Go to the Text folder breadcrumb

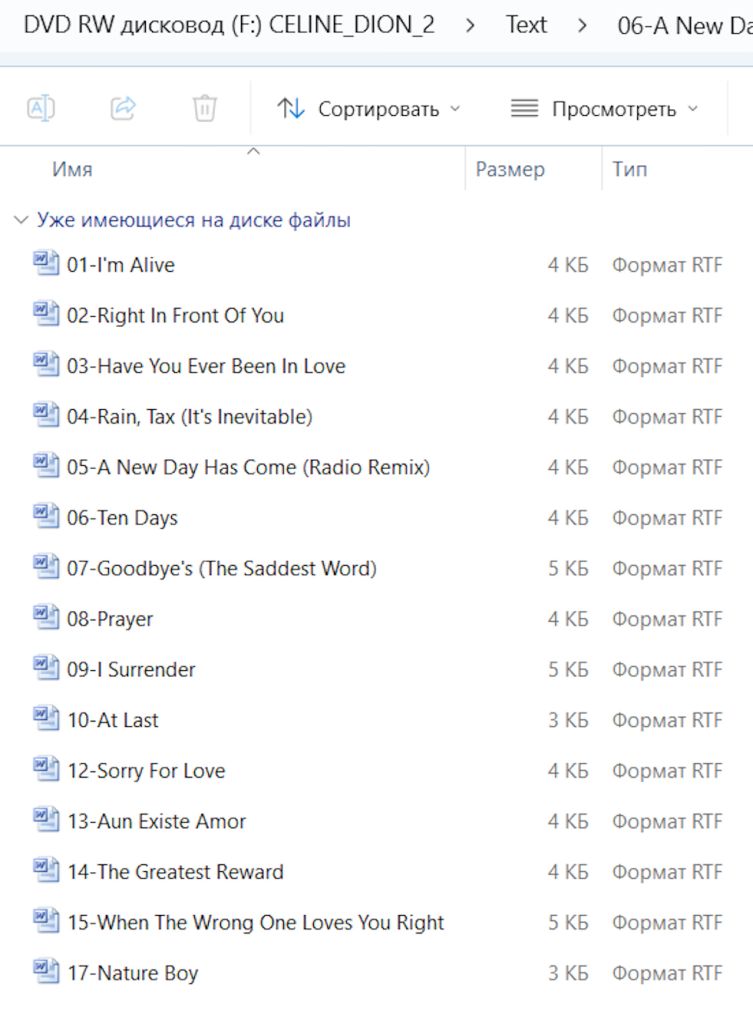tap(526, 25)
